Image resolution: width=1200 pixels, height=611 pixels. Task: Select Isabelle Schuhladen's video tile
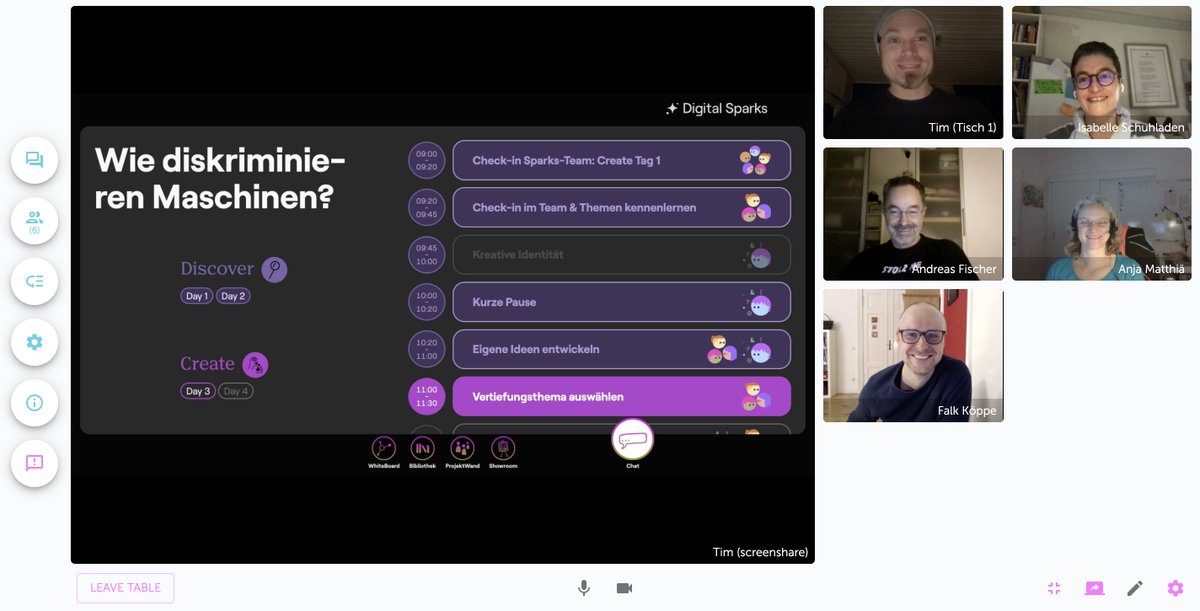coord(1102,72)
